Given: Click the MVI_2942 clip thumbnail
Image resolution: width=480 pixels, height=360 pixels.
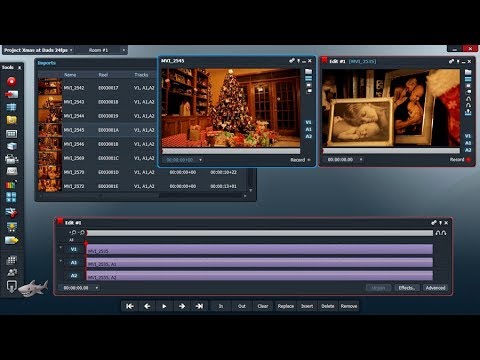Looking at the screenshot, I should 50,87.
